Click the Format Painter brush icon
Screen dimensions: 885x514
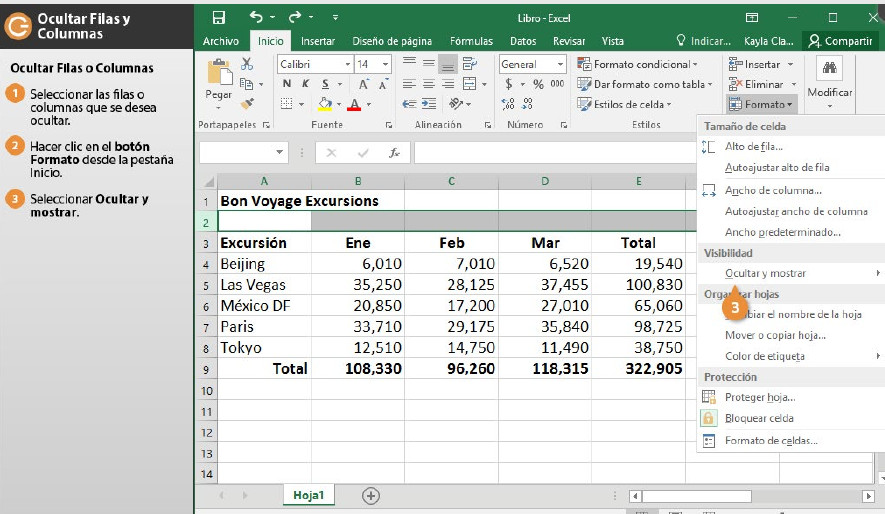click(x=247, y=103)
